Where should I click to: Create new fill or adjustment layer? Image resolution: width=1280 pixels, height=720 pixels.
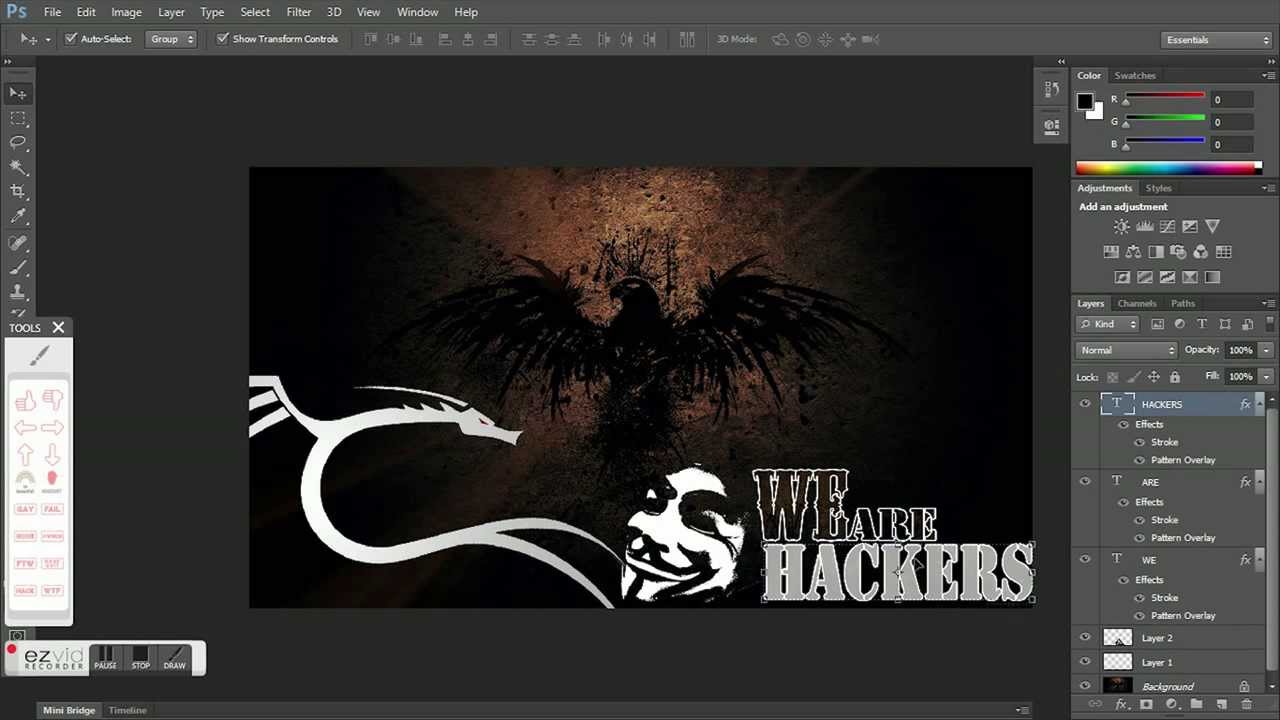point(1171,705)
